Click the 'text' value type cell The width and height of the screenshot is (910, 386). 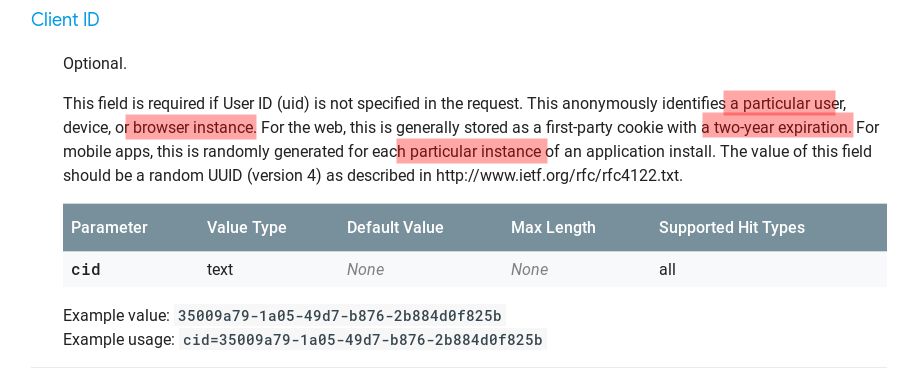[x=220, y=269]
